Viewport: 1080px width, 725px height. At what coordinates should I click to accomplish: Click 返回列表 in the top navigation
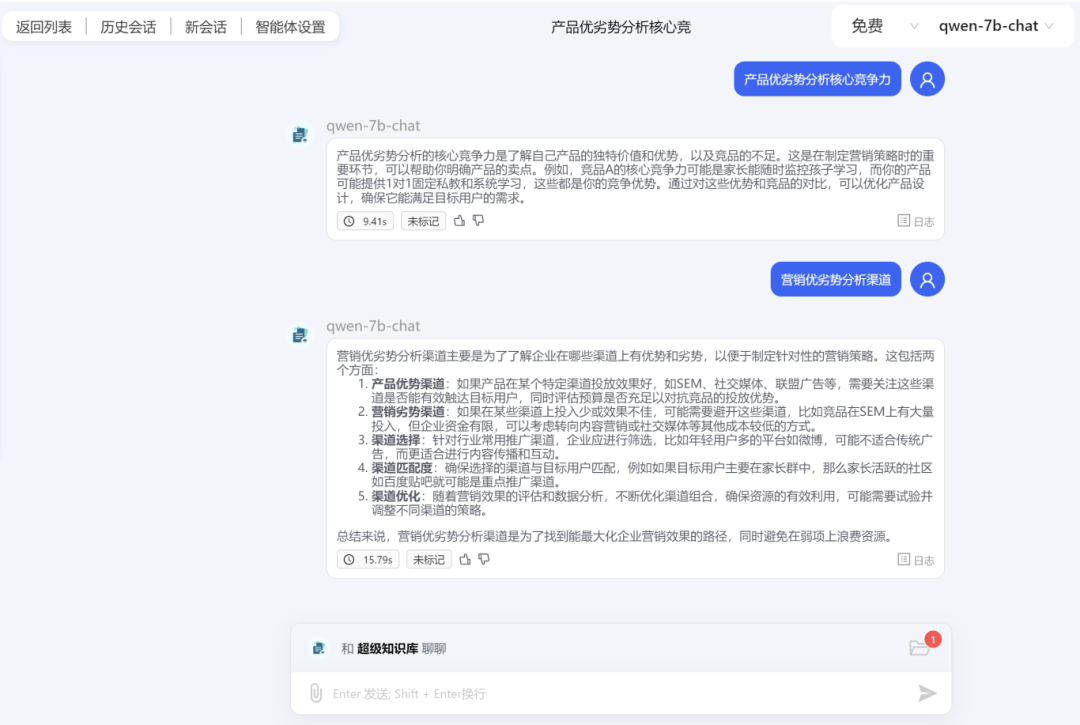point(44,27)
